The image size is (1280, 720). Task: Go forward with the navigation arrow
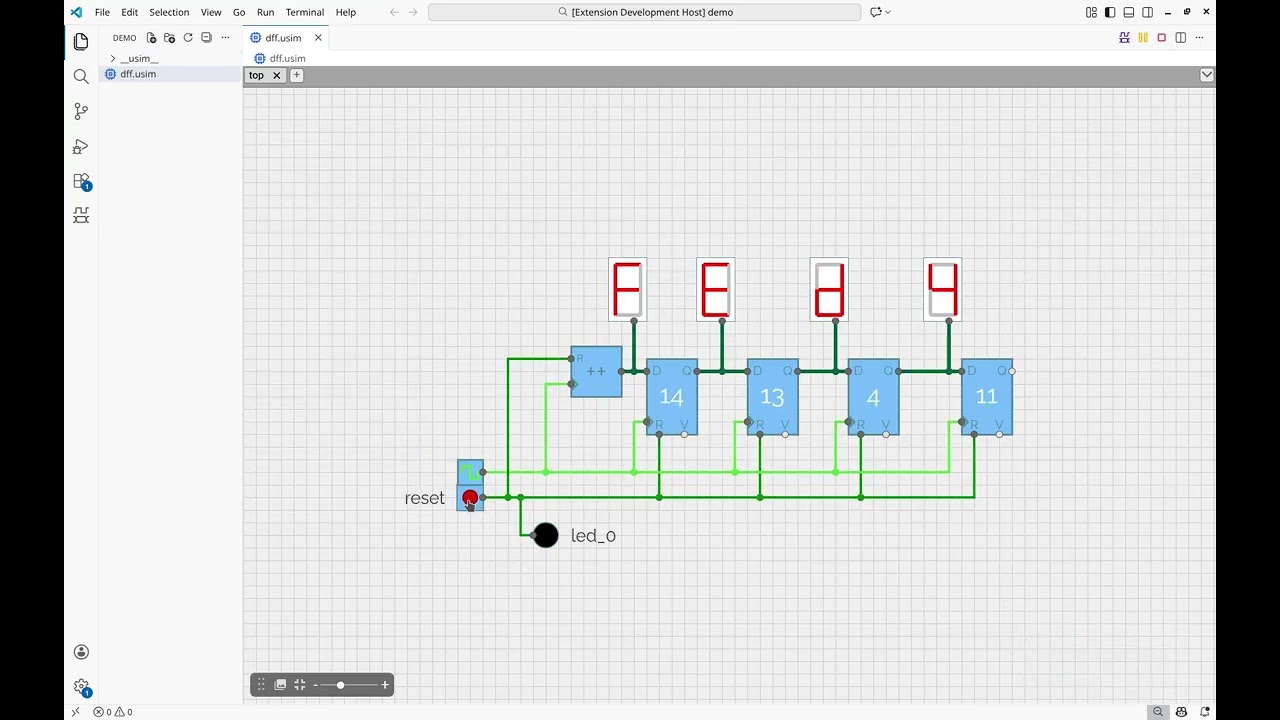pyautogui.click(x=414, y=12)
